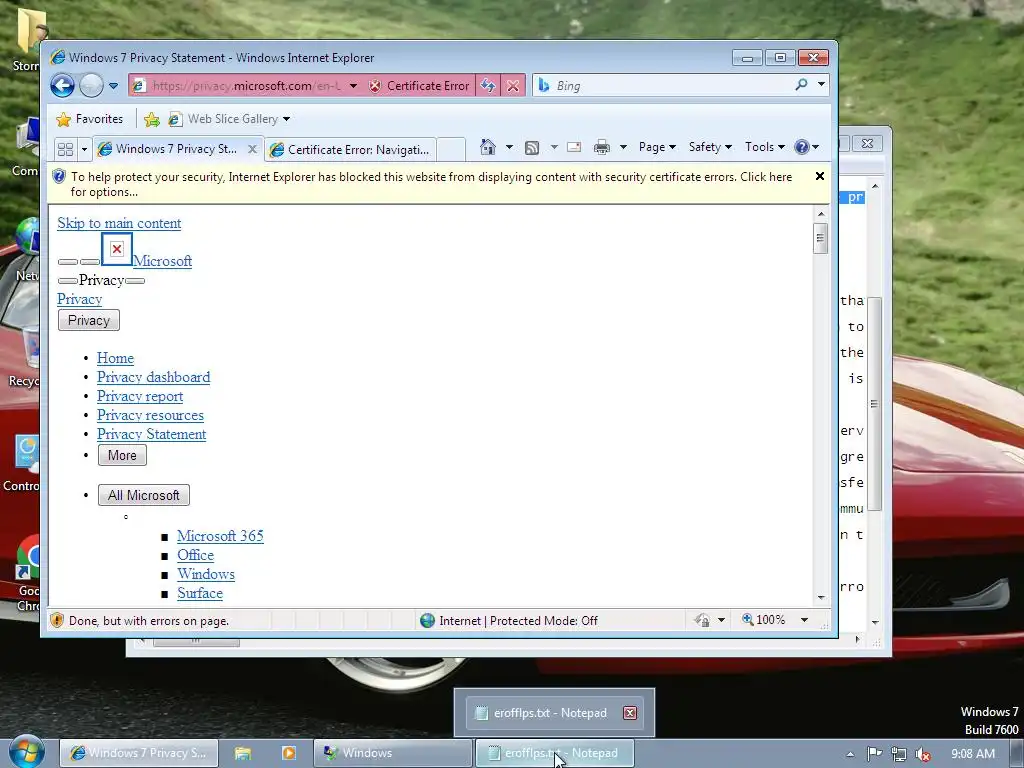Open the zoom level dropdown arrow
The width and height of the screenshot is (1024, 768).
coord(805,620)
